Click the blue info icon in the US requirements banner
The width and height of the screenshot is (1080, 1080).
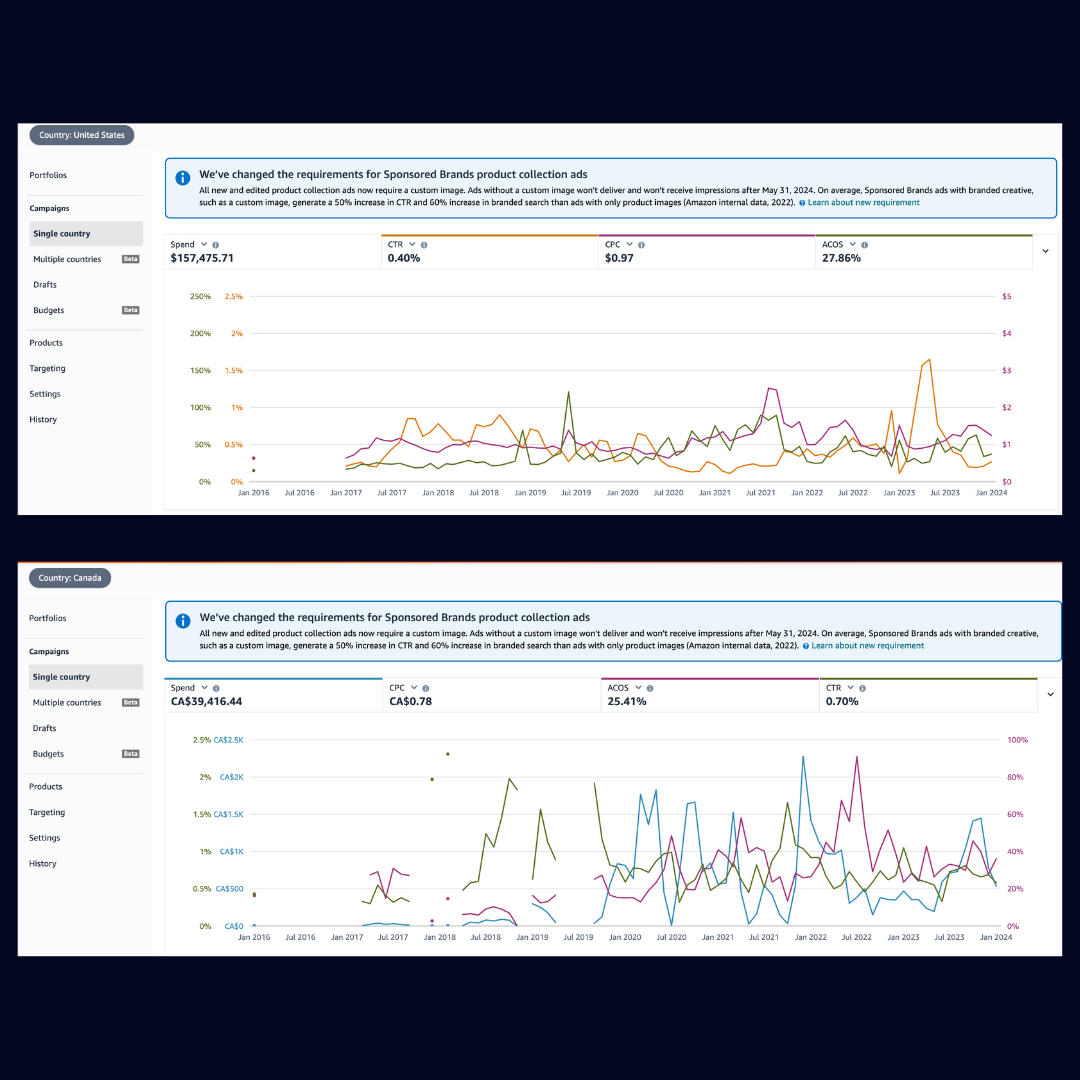click(182, 178)
